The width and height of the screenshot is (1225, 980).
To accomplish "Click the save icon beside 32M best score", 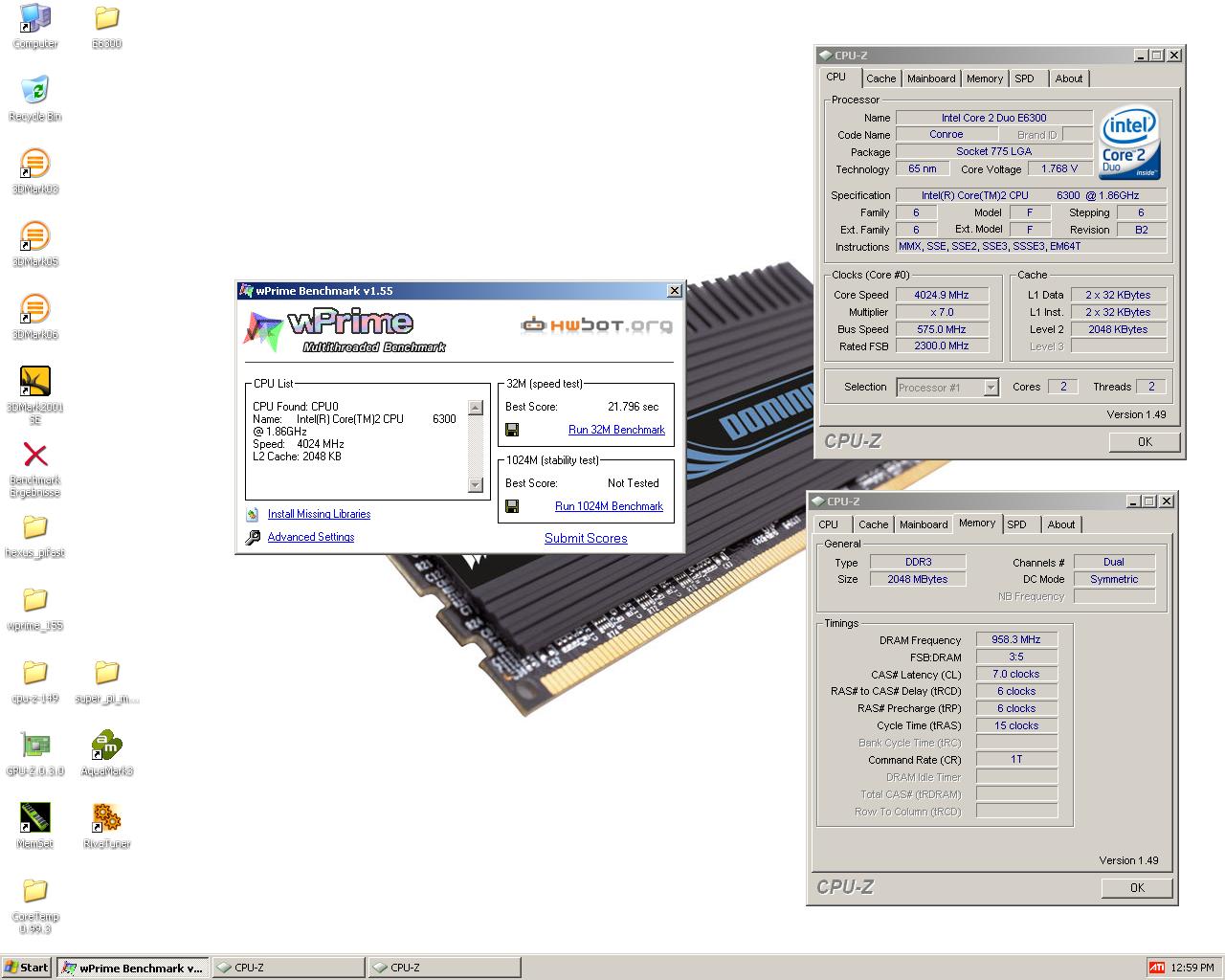I will point(512,430).
